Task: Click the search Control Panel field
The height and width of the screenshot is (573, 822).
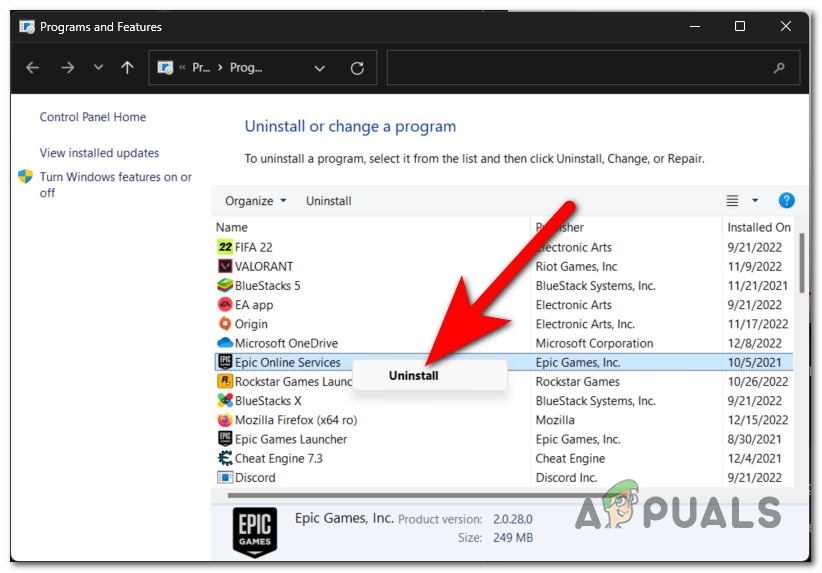Action: 593,68
